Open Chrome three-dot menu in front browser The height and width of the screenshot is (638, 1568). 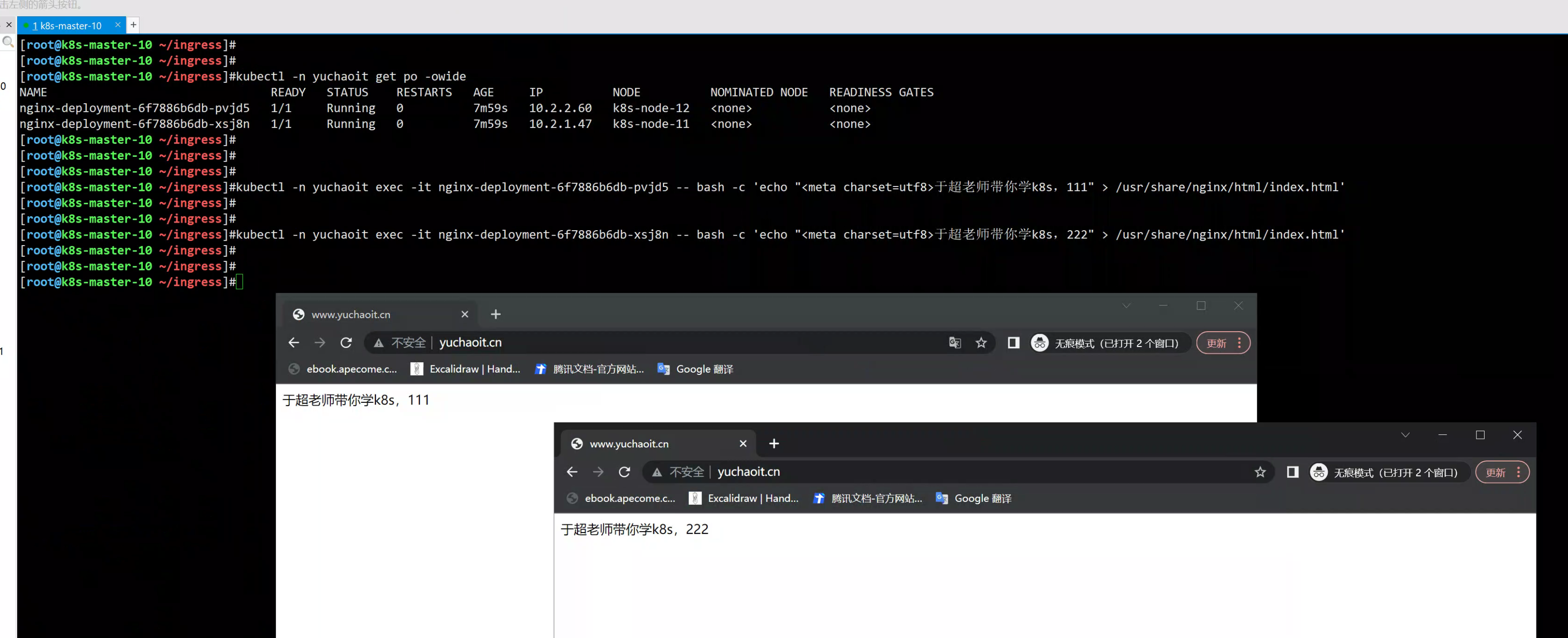coord(1518,472)
